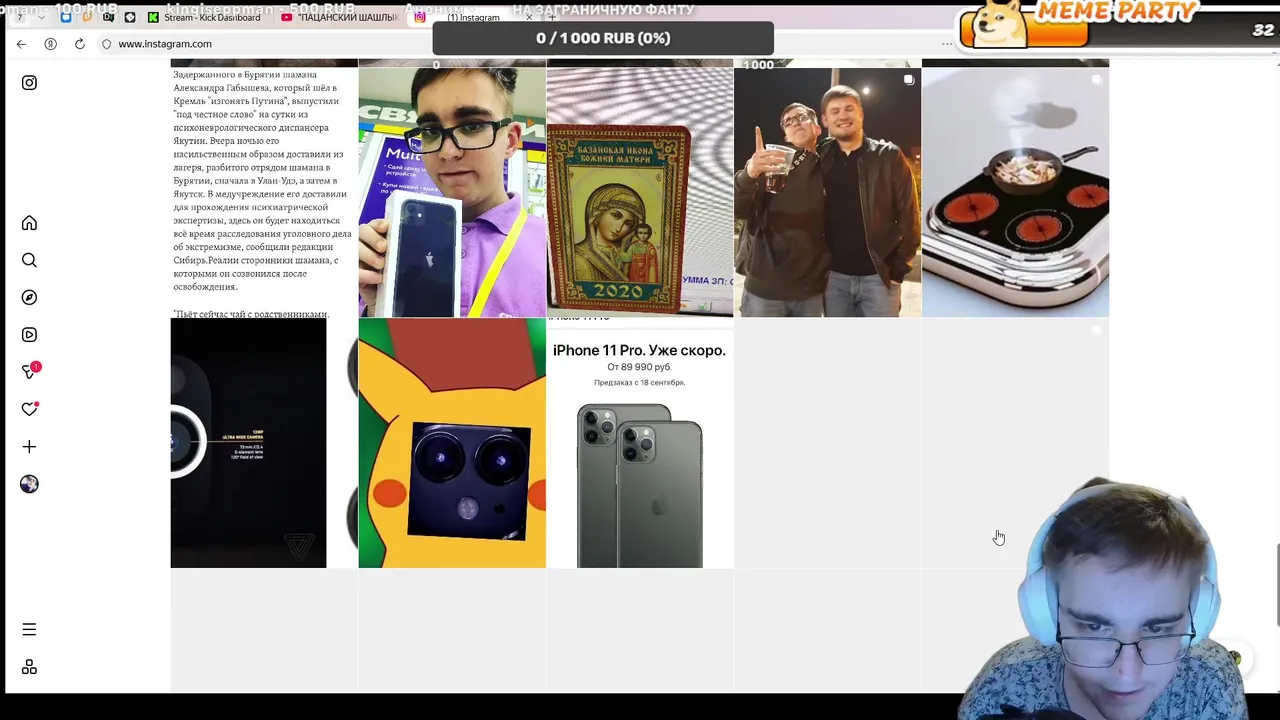Image resolution: width=1280 pixels, height=720 pixels.
Task: Open direct Messages with 1 unread badge
Action: (x=30, y=371)
